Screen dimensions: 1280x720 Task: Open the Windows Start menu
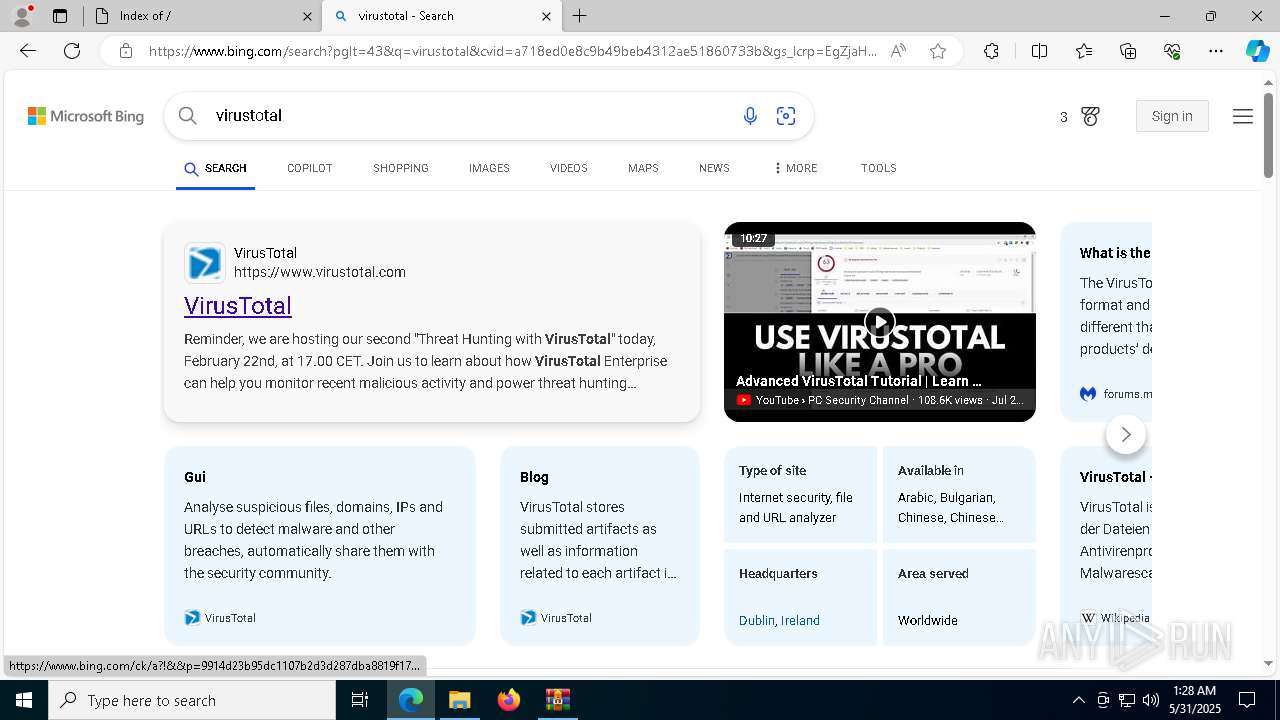point(24,700)
